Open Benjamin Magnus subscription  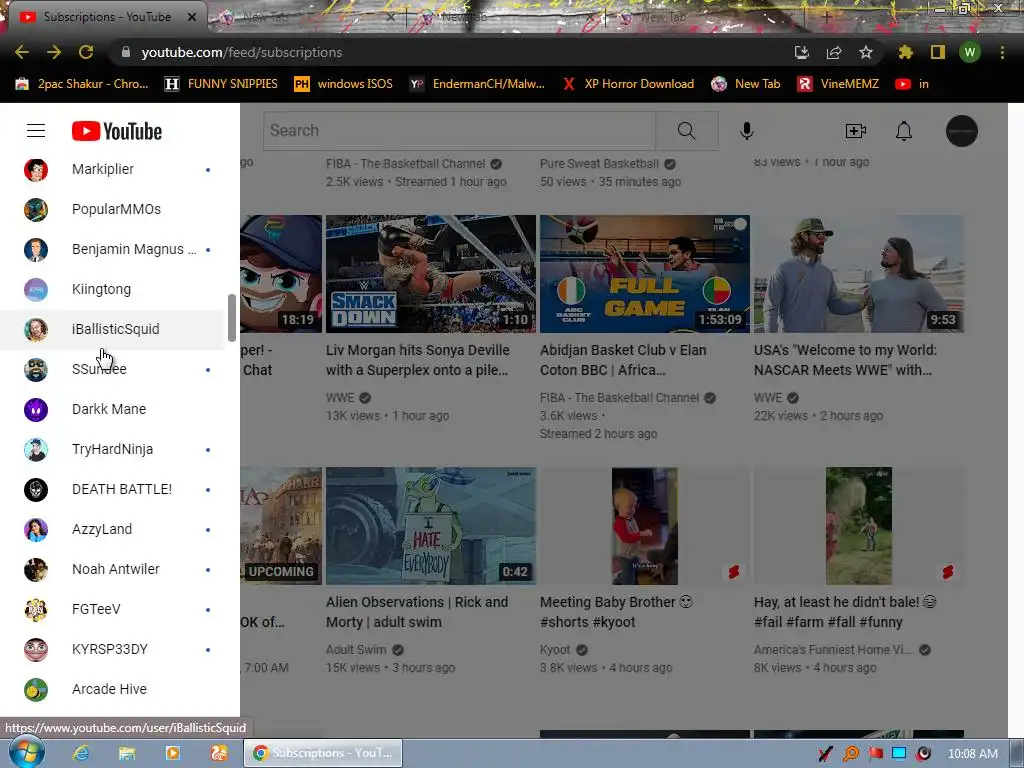(x=112, y=249)
